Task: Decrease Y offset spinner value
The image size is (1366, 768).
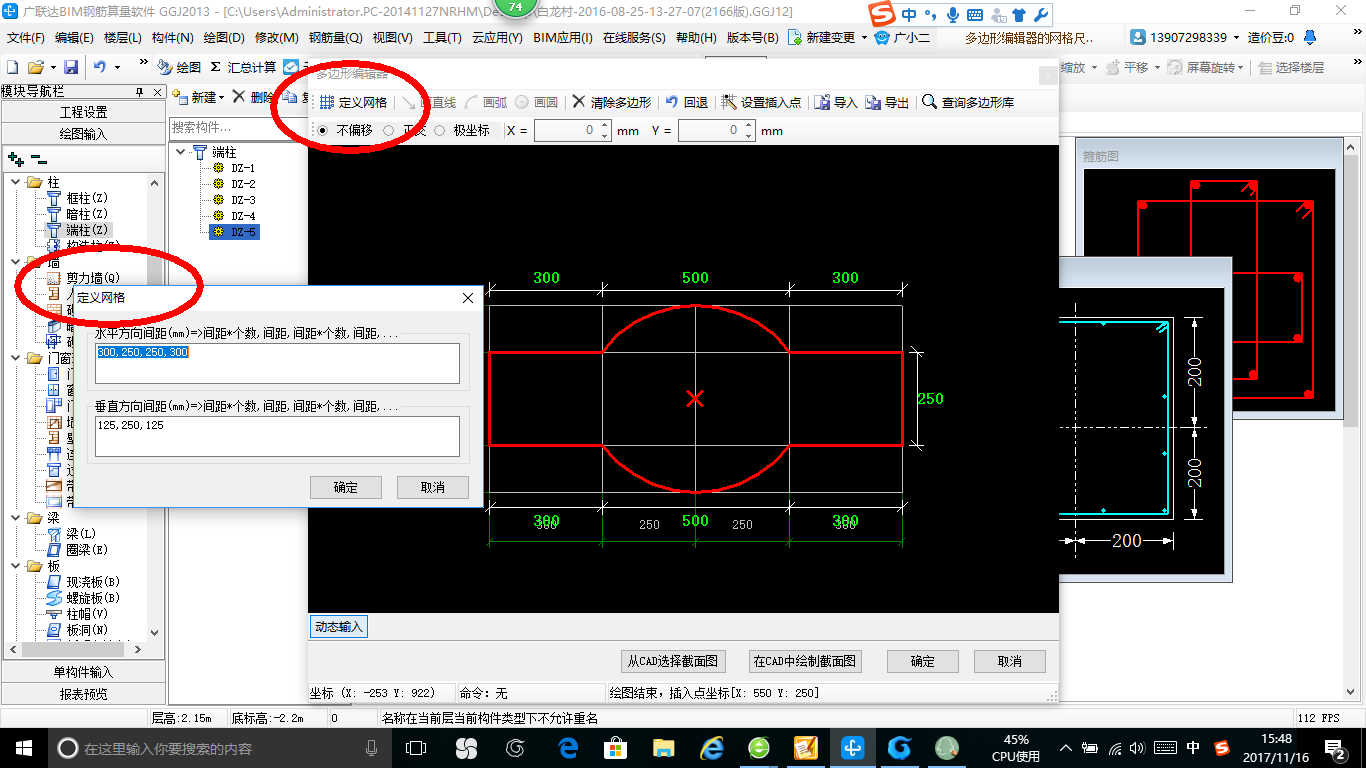Action: 748,135
